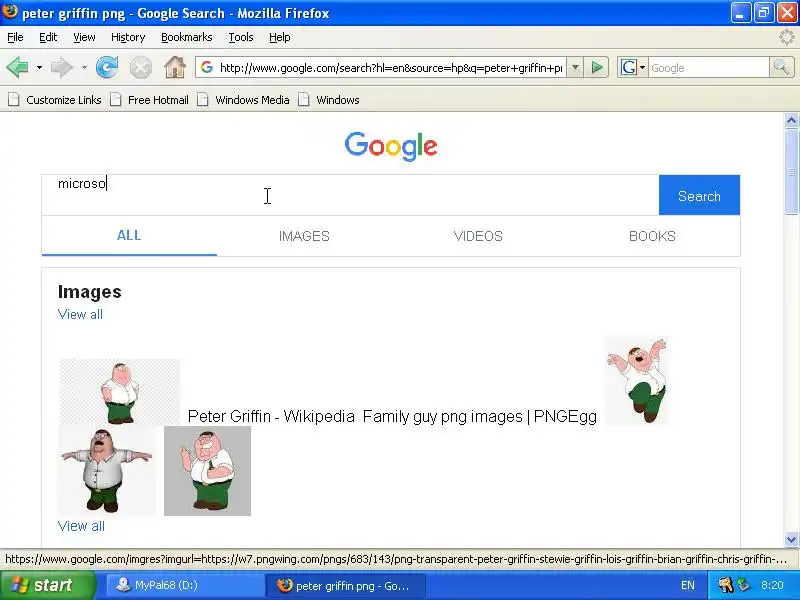Image resolution: width=800 pixels, height=600 pixels.
Task: Click the peter griffin png taskbar button
Action: tap(346, 585)
